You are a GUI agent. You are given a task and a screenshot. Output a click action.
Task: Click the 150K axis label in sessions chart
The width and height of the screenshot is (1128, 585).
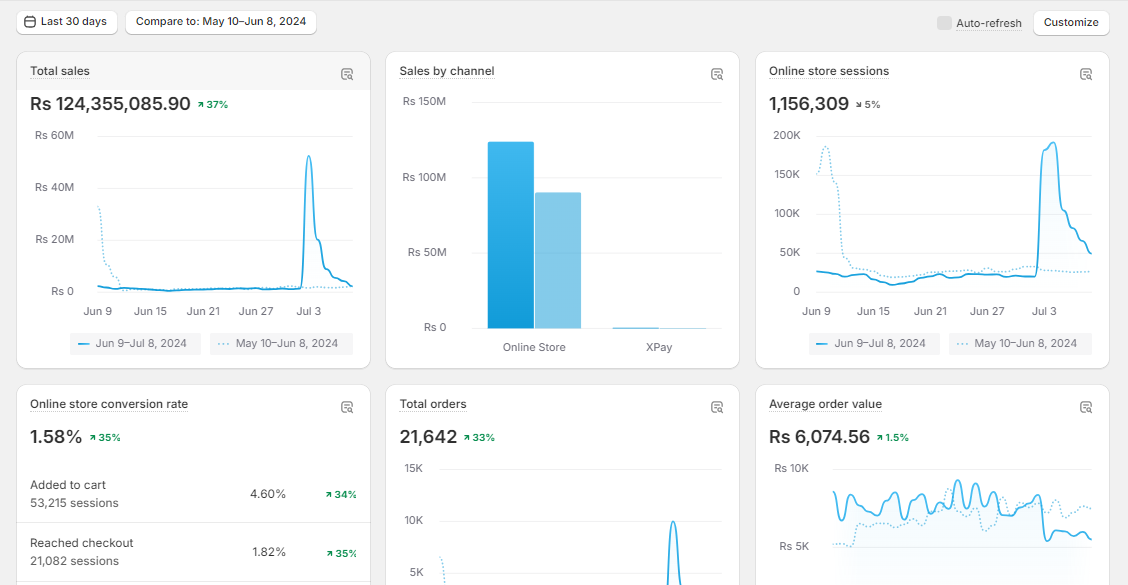(x=787, y=174)
